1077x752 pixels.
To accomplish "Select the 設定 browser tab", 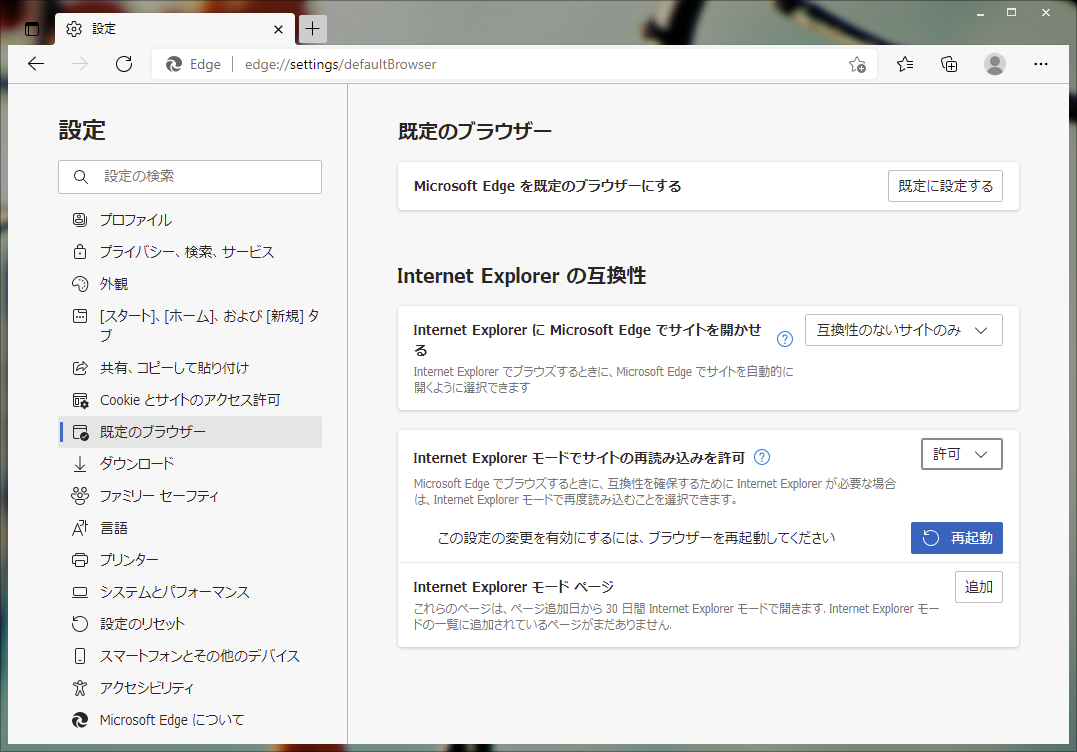I will click(175, 29).
